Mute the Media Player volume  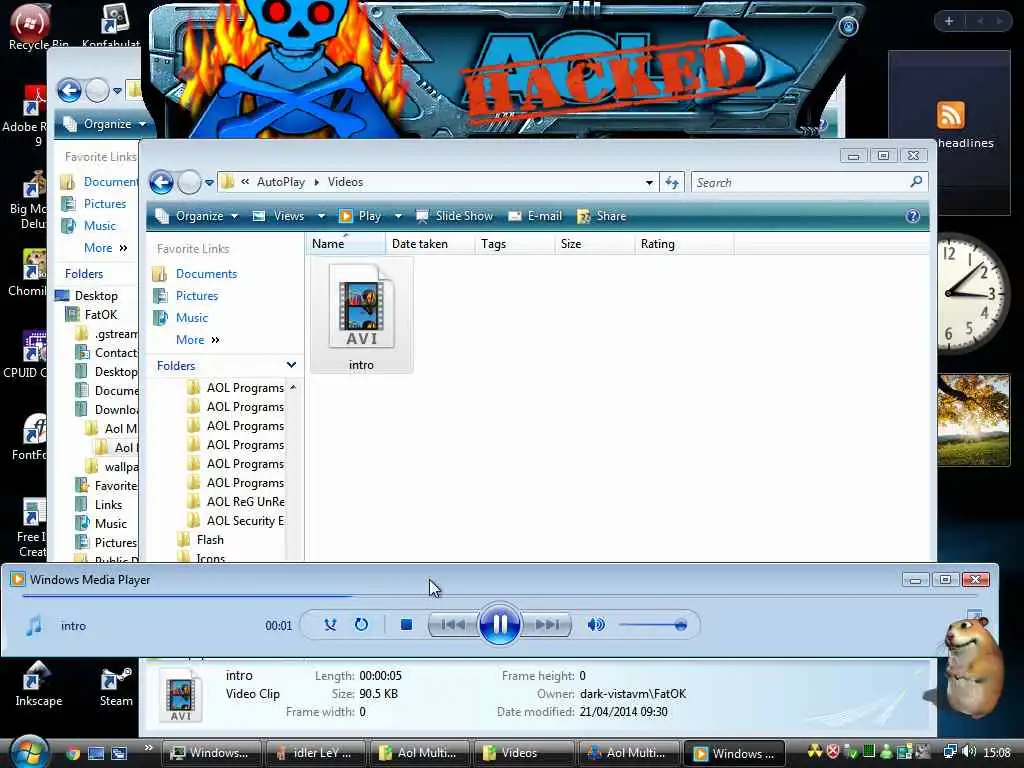[596, 625]
